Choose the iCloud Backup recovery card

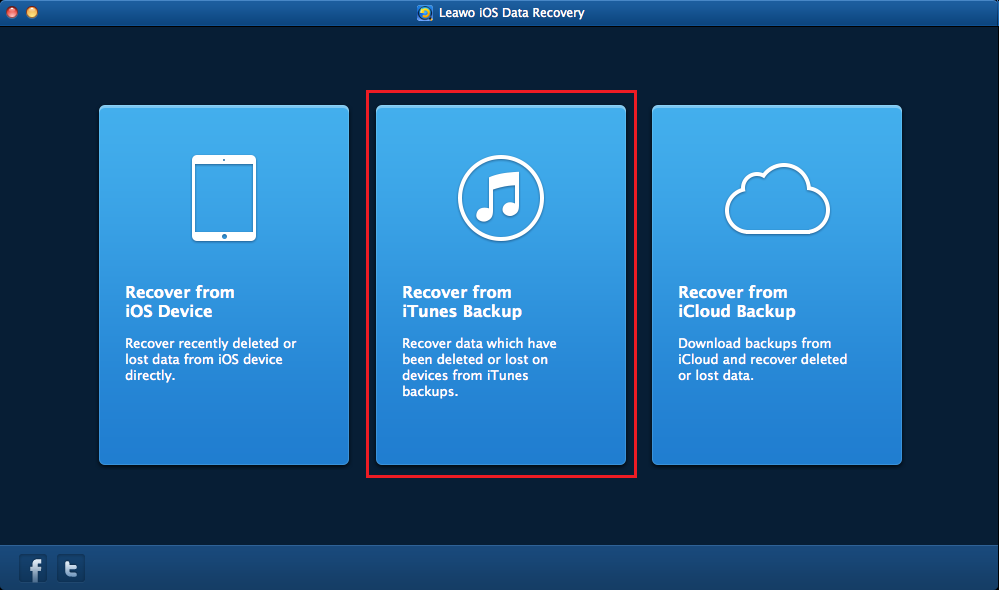pyautogui.click(x=777, y=420)
